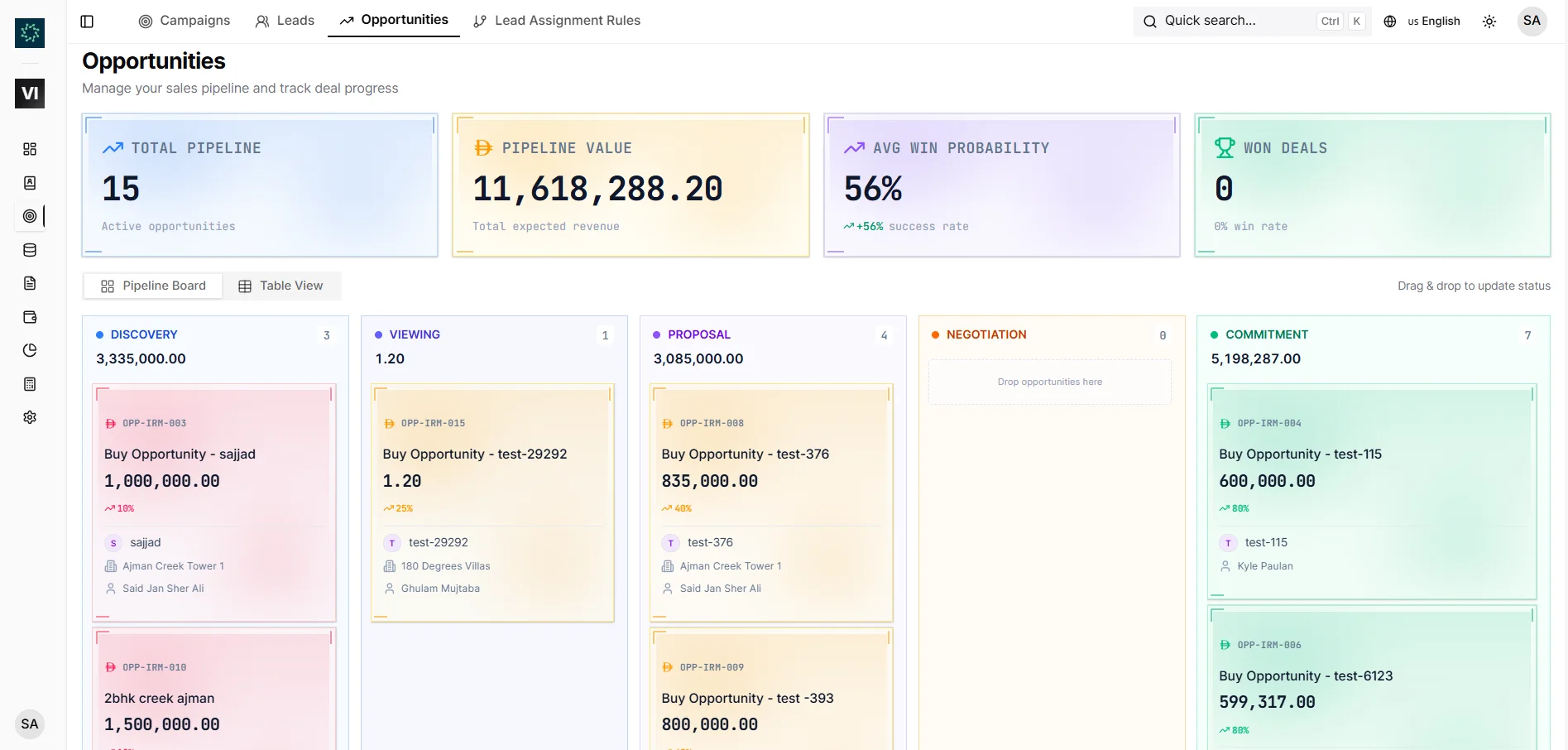This screenshot has height=750, width=1568.
Task: Open the Calculator icon in the sidebar
Action: 30,383
